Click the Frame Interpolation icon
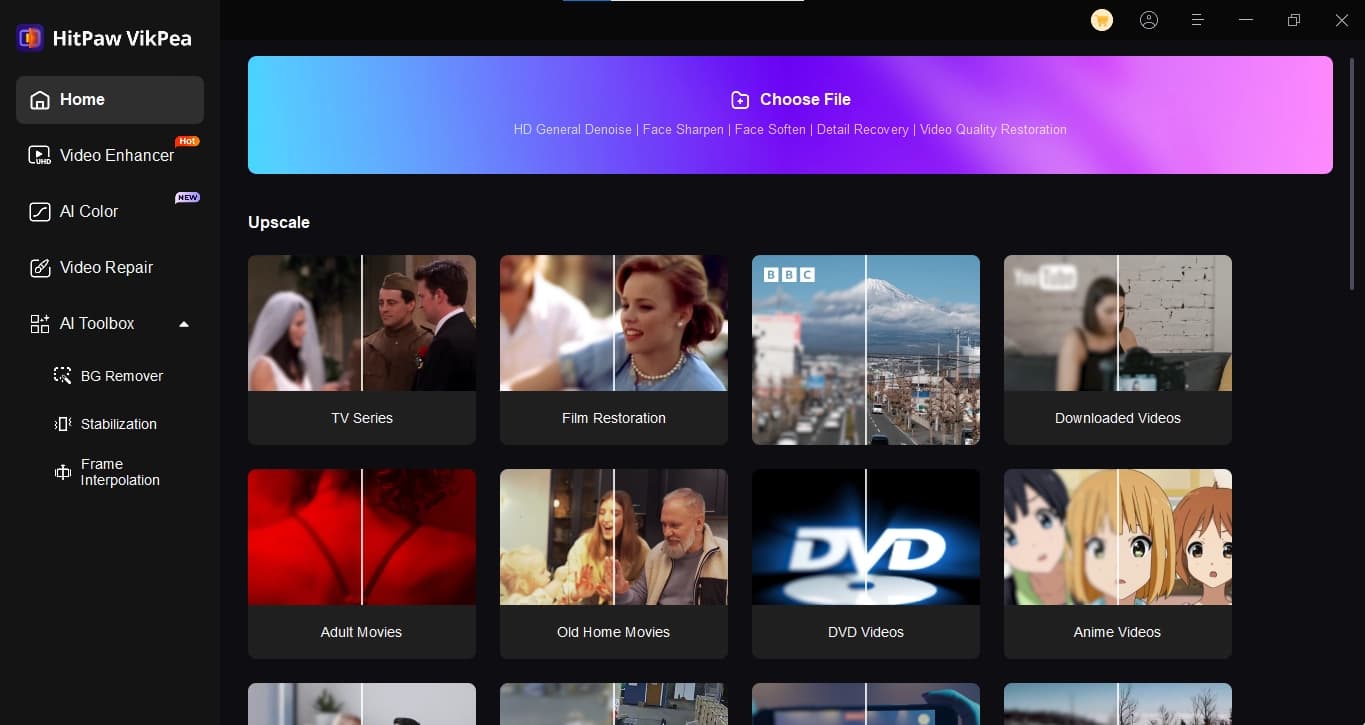Viewport: 1365px width, 725px height. [x=62, y=472]
